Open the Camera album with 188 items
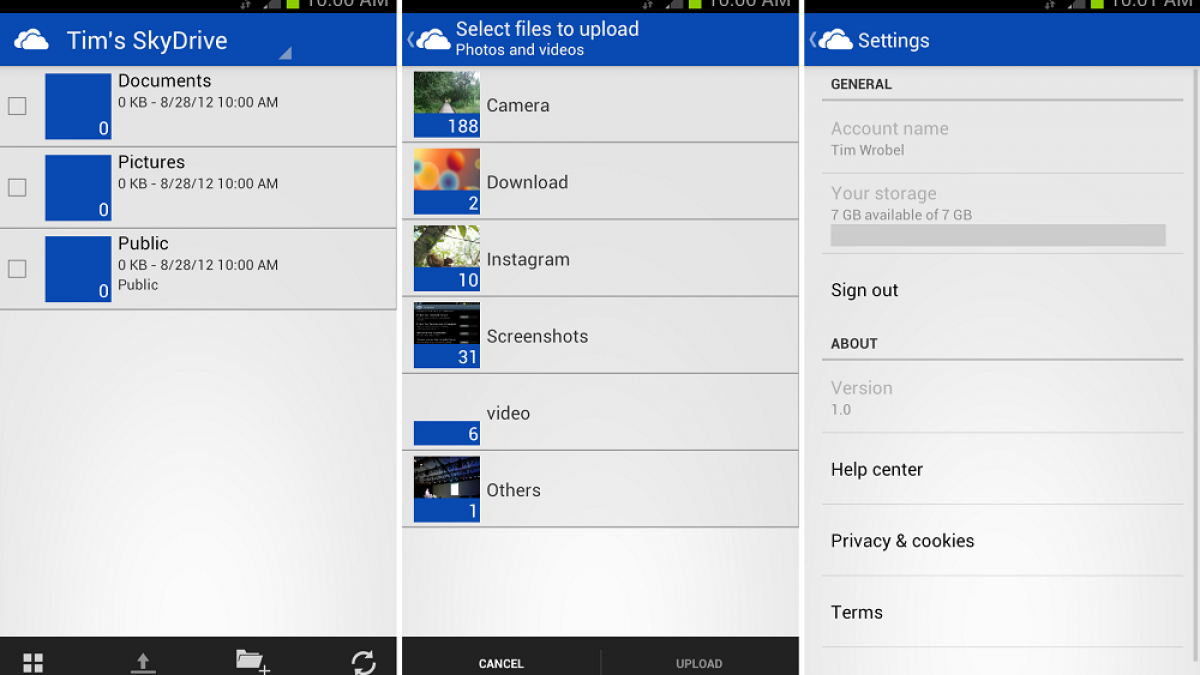The height and width of the screenshot is (675, 1200). (x=600, y=105)
